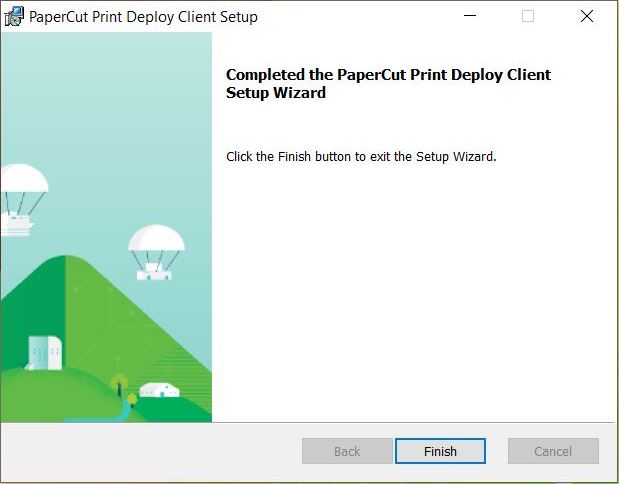Click the partially cropped parachute carrying a printer

(x=23, y=200)
